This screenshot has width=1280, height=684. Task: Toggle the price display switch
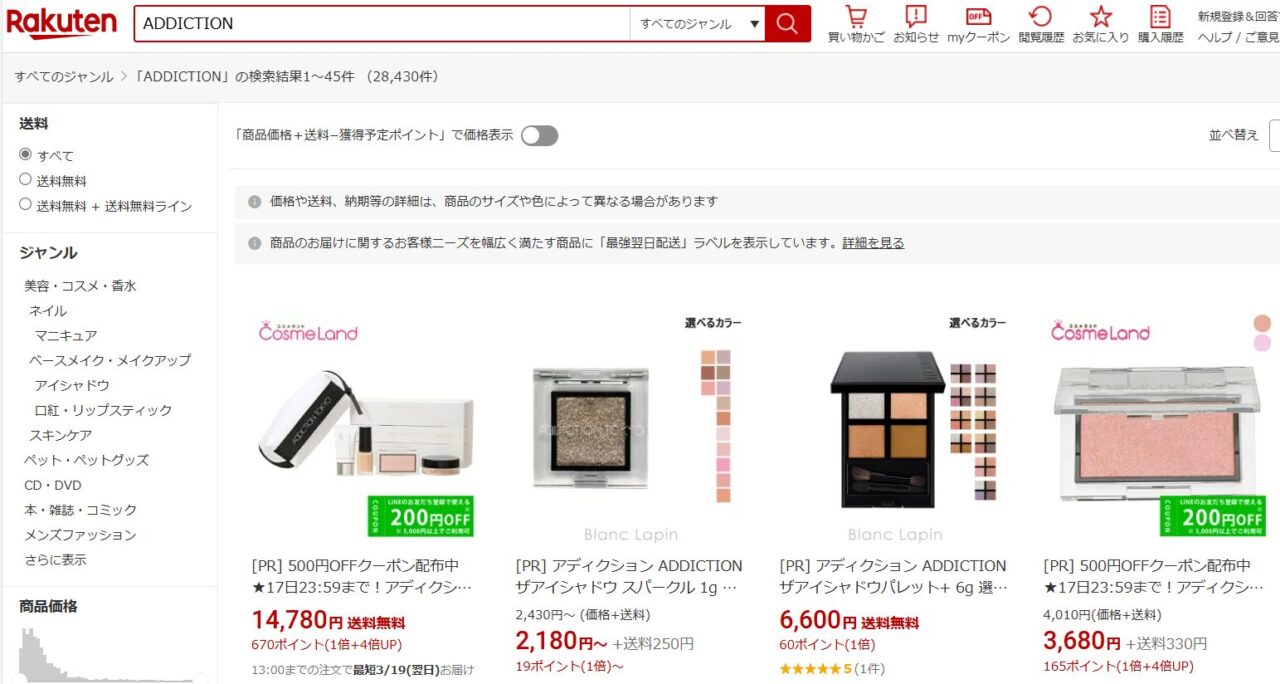[539, 135]
